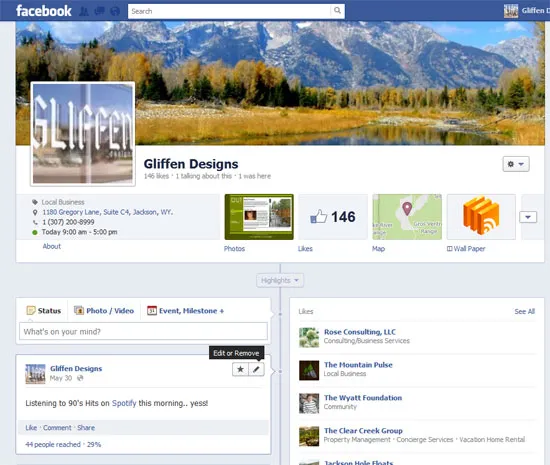Open notifications globe icon in top bar
Image resolution: width=550 pixels, height=465 pixels.
click(x=115, y=11)
